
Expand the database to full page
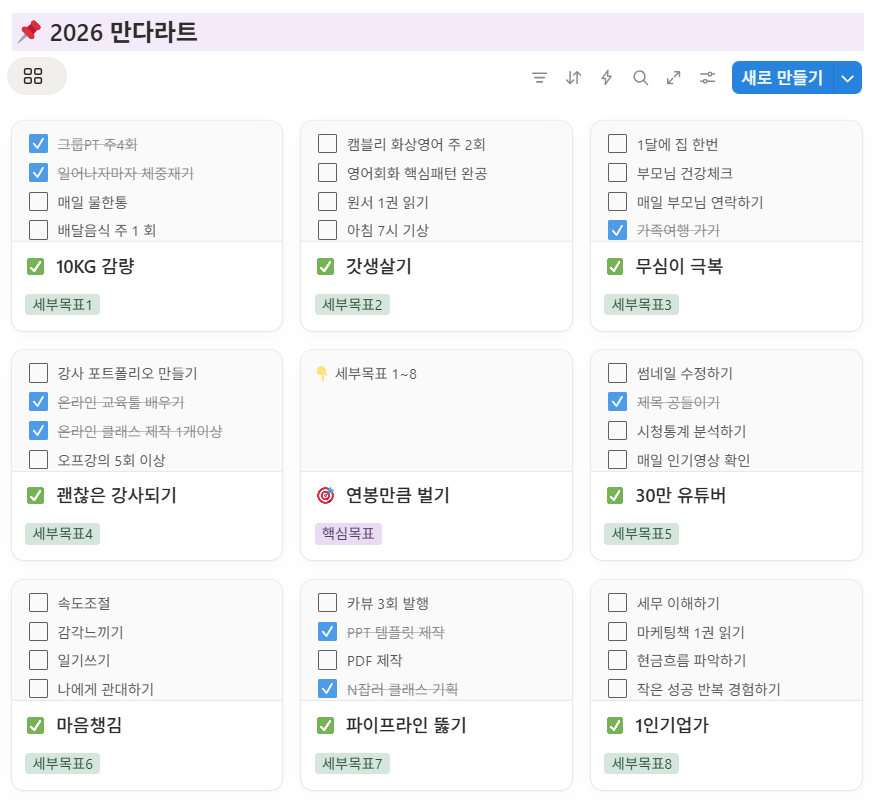pyautogui.click(x=673, y=77)
